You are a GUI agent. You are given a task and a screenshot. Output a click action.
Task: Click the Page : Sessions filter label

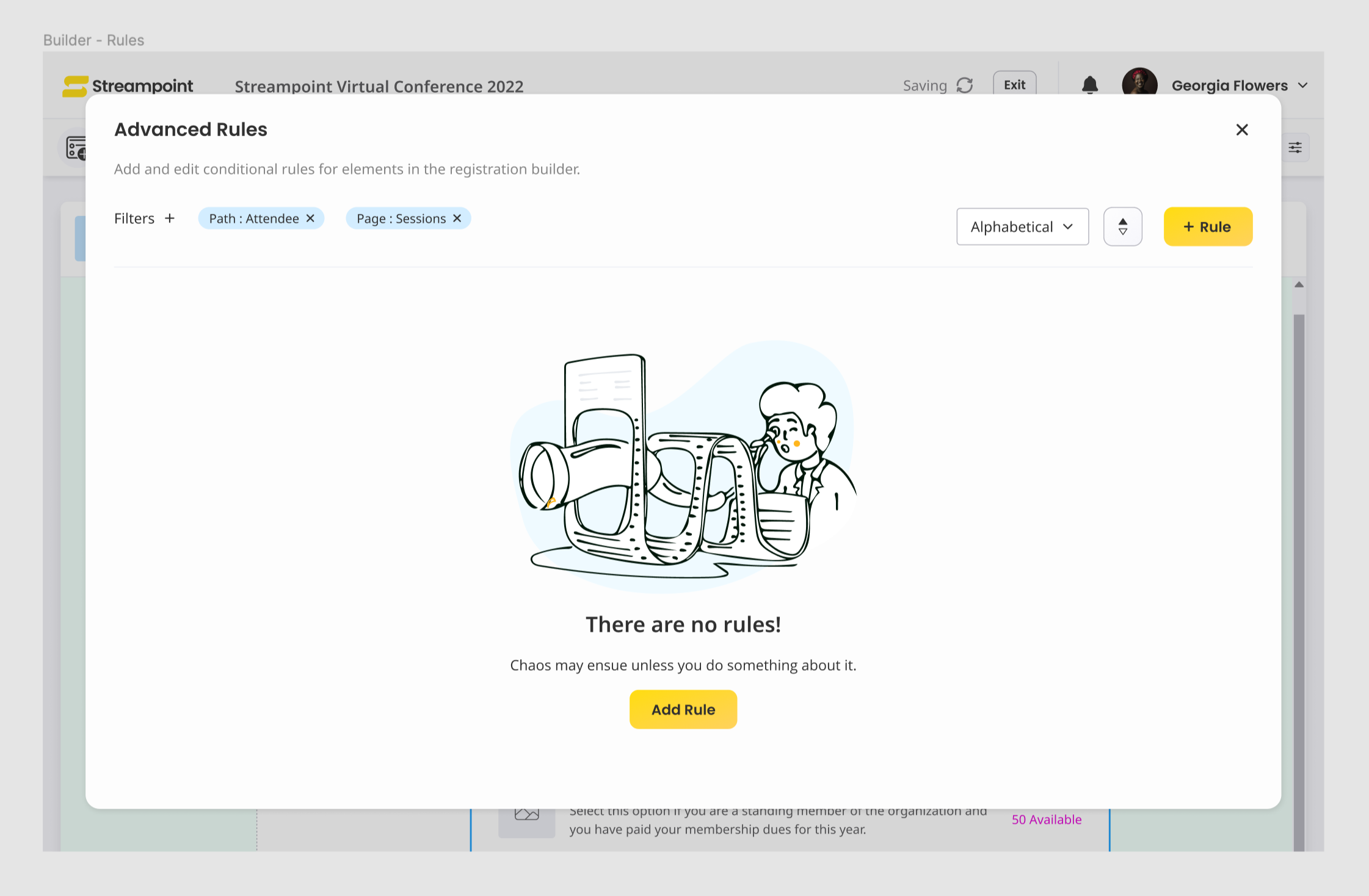(x=401, y=219)
